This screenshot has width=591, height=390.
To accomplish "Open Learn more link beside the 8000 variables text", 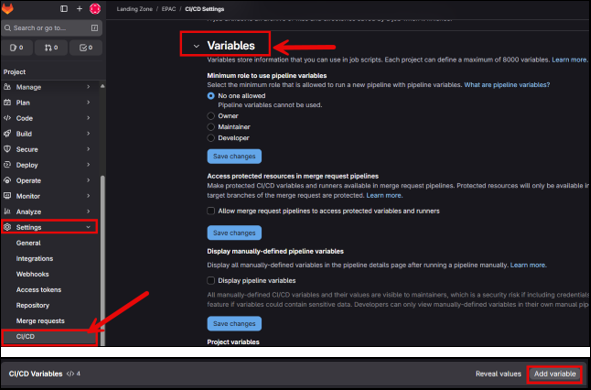I will point(569,60).
